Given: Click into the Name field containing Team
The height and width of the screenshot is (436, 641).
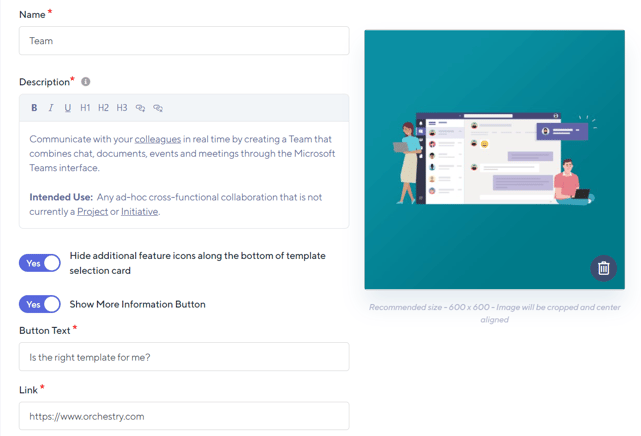Looking at the screenshot, I should [x=184, y=41].
